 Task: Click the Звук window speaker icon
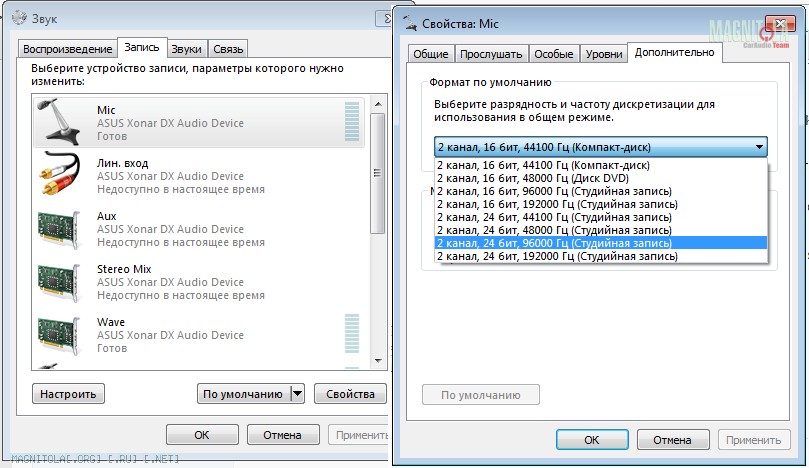[19, 18]
